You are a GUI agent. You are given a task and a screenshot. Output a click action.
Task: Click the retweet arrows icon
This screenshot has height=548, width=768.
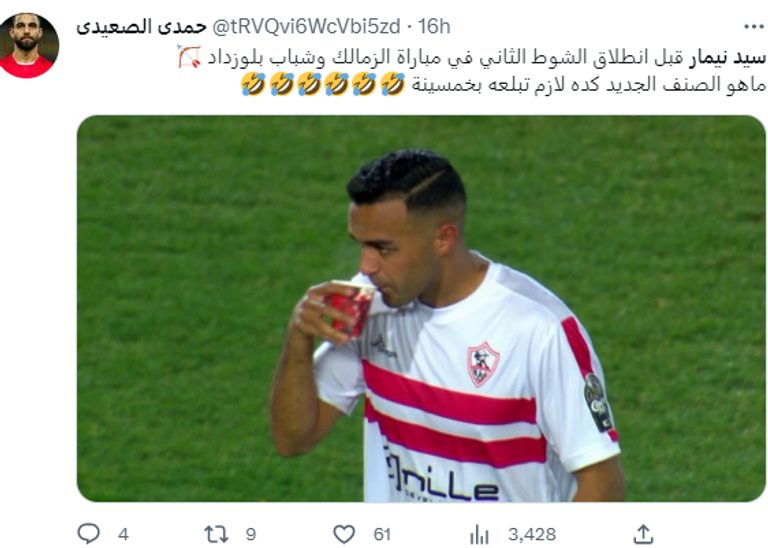[216, 534]
